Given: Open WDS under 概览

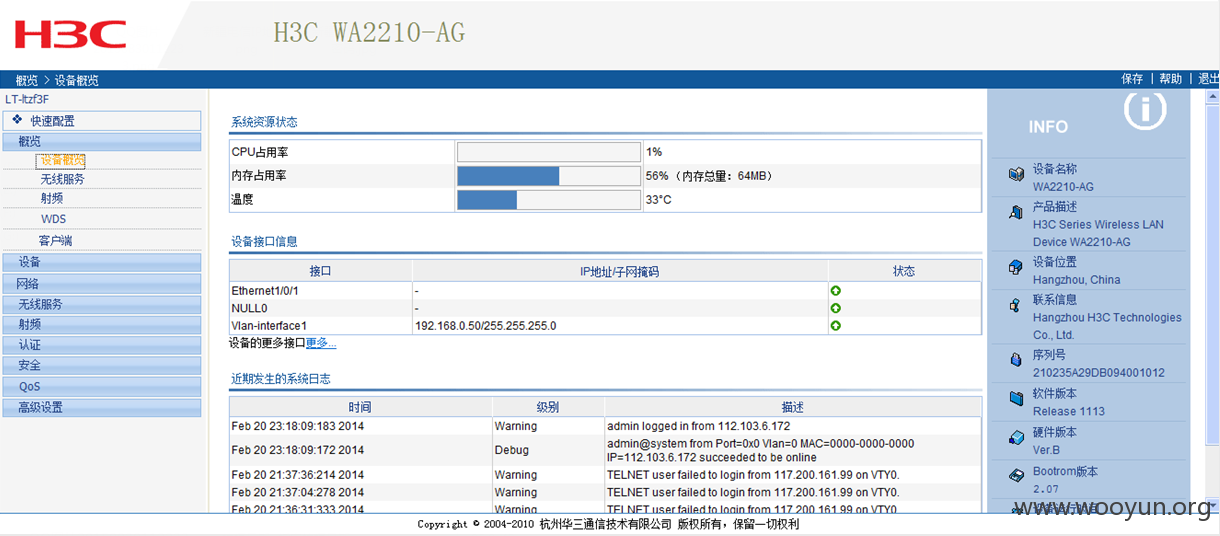Looking at the screenshot, I should click(53, 219).
